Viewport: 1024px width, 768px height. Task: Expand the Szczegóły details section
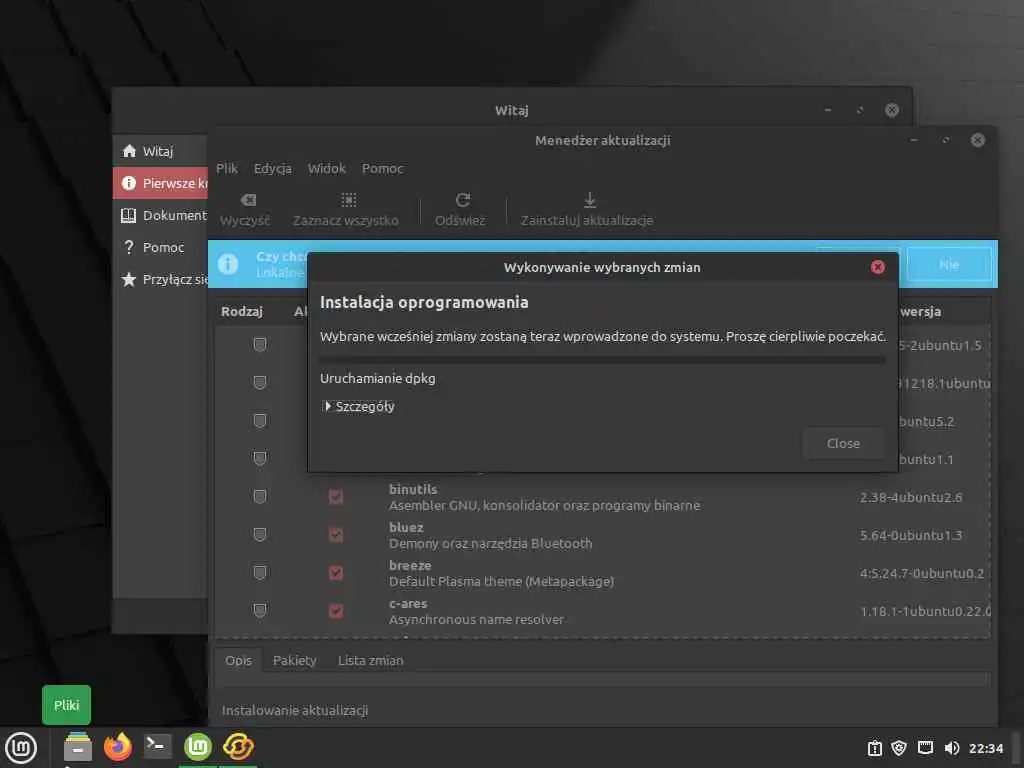359,406
